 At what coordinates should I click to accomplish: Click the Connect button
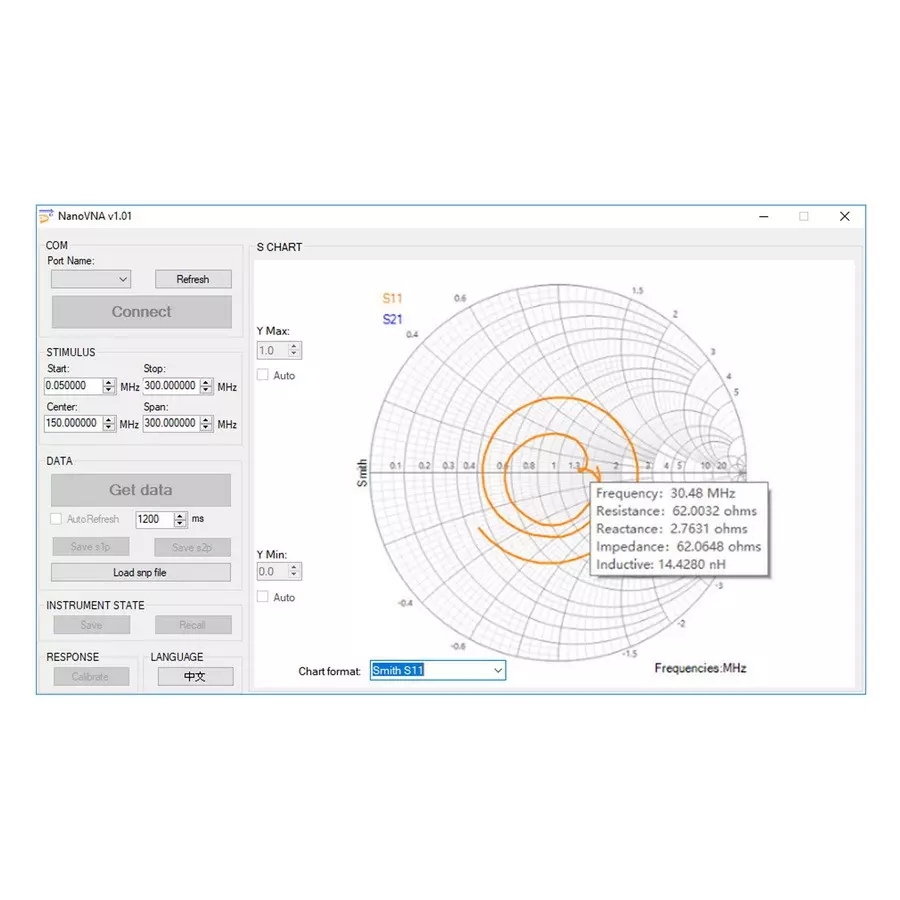pyautogui.click(x=141, y=312)
